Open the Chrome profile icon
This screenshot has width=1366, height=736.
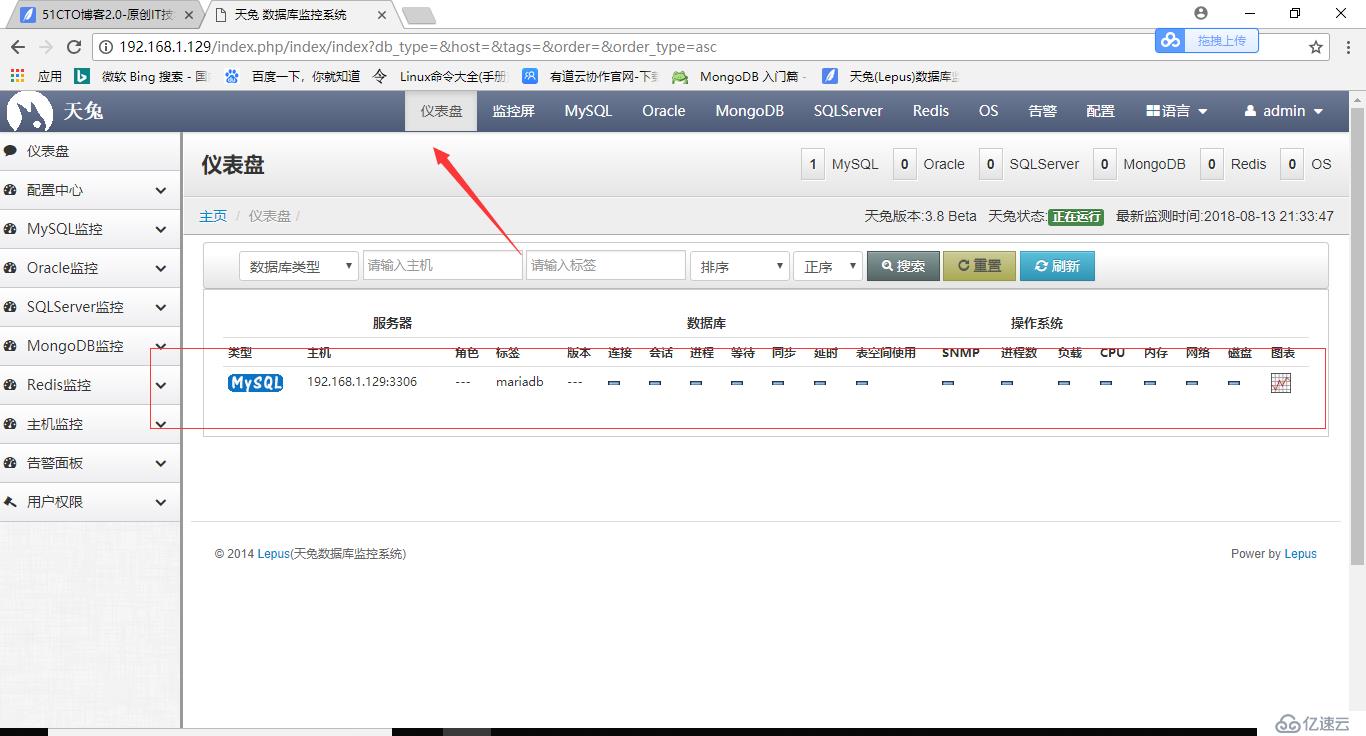click(1201, 13)
